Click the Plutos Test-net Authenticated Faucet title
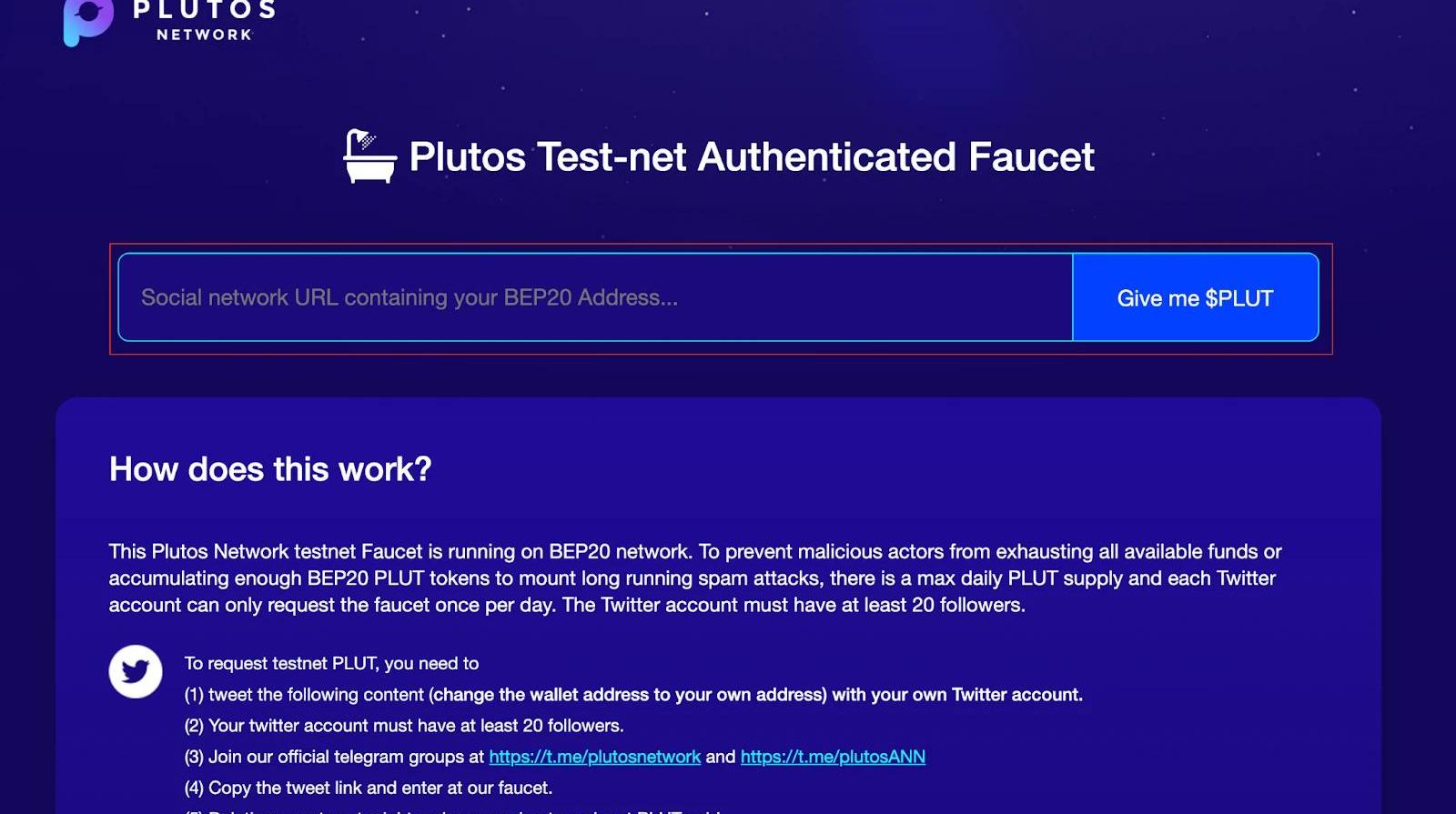 751,156
